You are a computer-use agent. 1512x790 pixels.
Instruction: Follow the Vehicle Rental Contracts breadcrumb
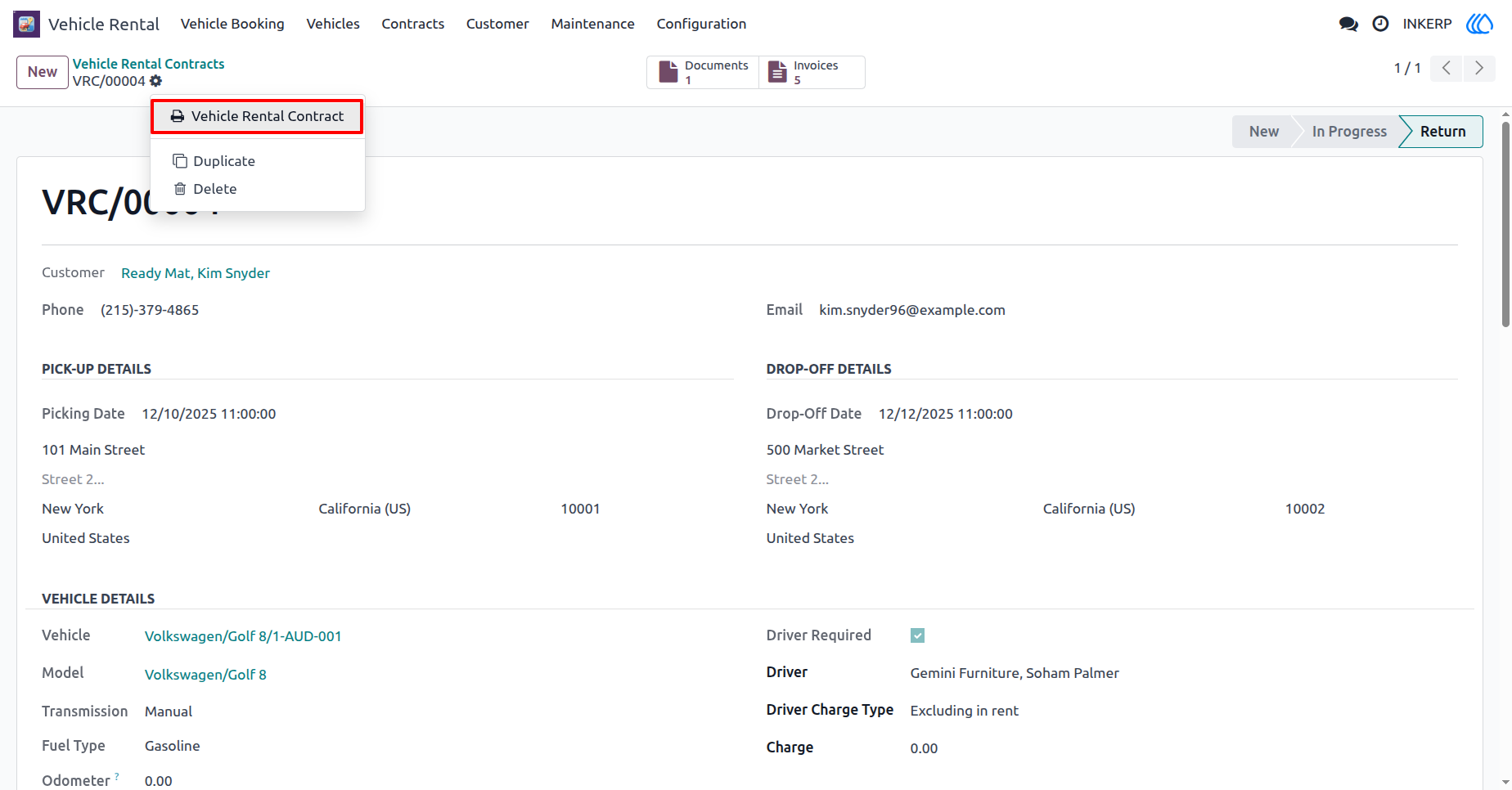148,64
